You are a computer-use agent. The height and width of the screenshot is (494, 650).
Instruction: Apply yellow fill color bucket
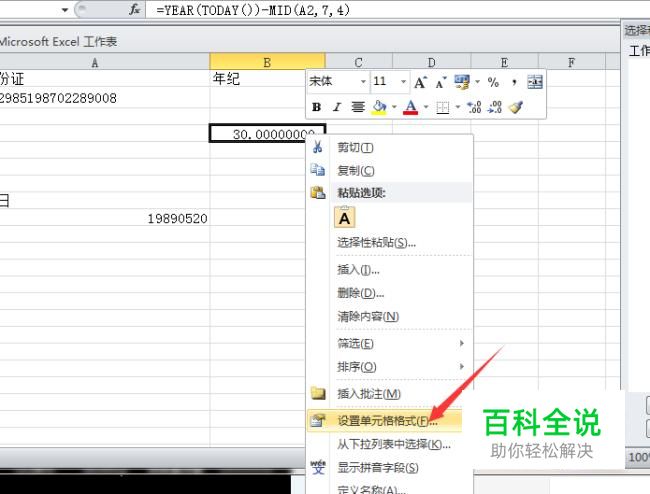click(x=379, y=107)
